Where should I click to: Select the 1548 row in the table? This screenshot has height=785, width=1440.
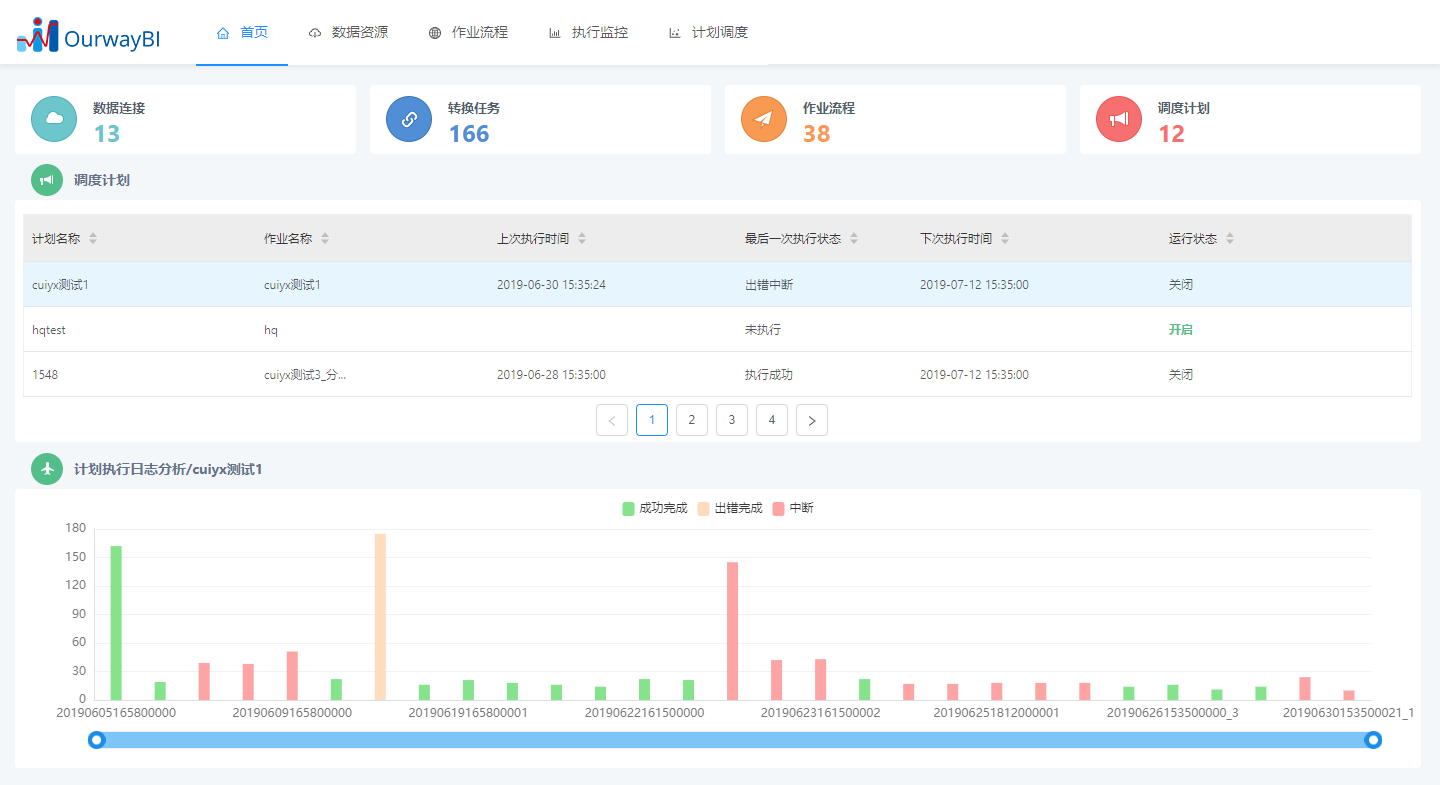400,374
